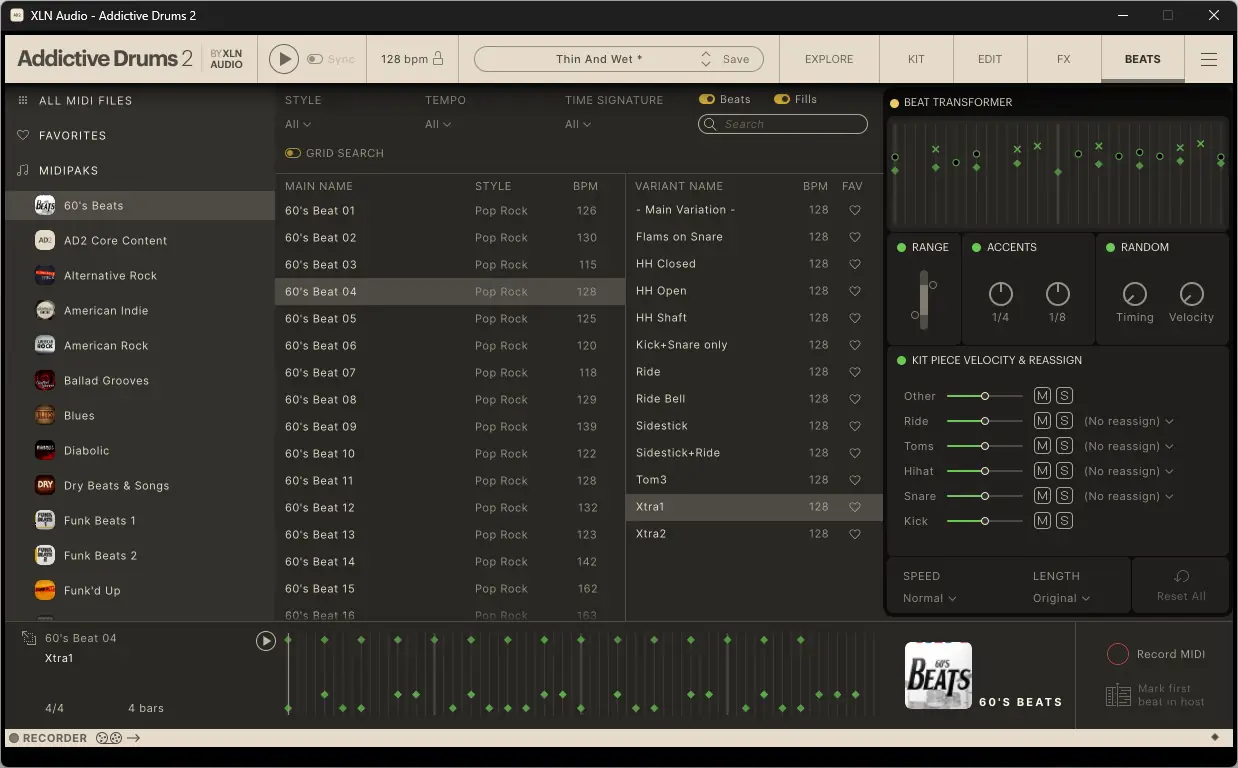Favorite the Main Variation heart
This screenshot has width=1238, height=768.
854,210
